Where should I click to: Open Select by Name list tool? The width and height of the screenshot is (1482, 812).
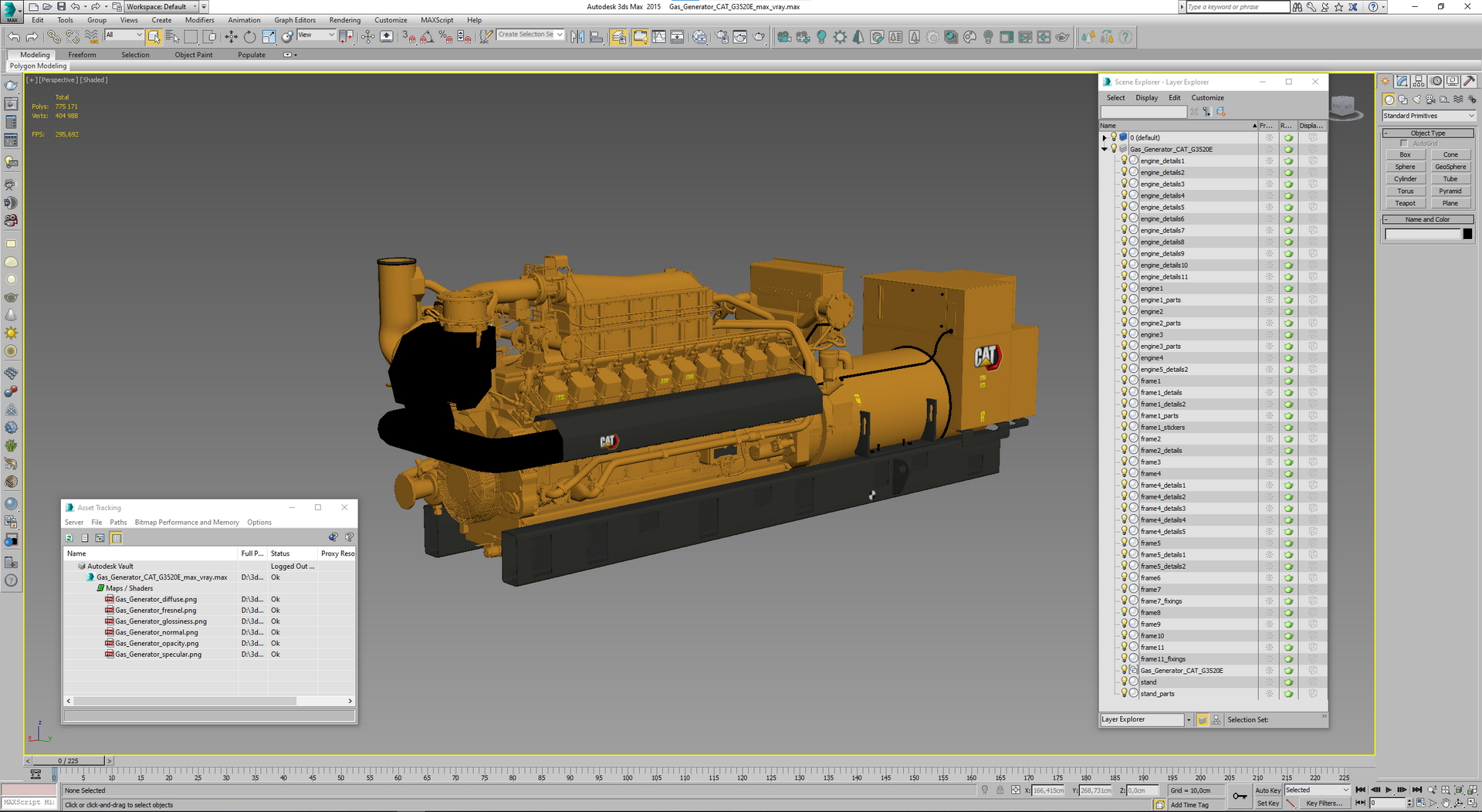click(x=172, y=37)
